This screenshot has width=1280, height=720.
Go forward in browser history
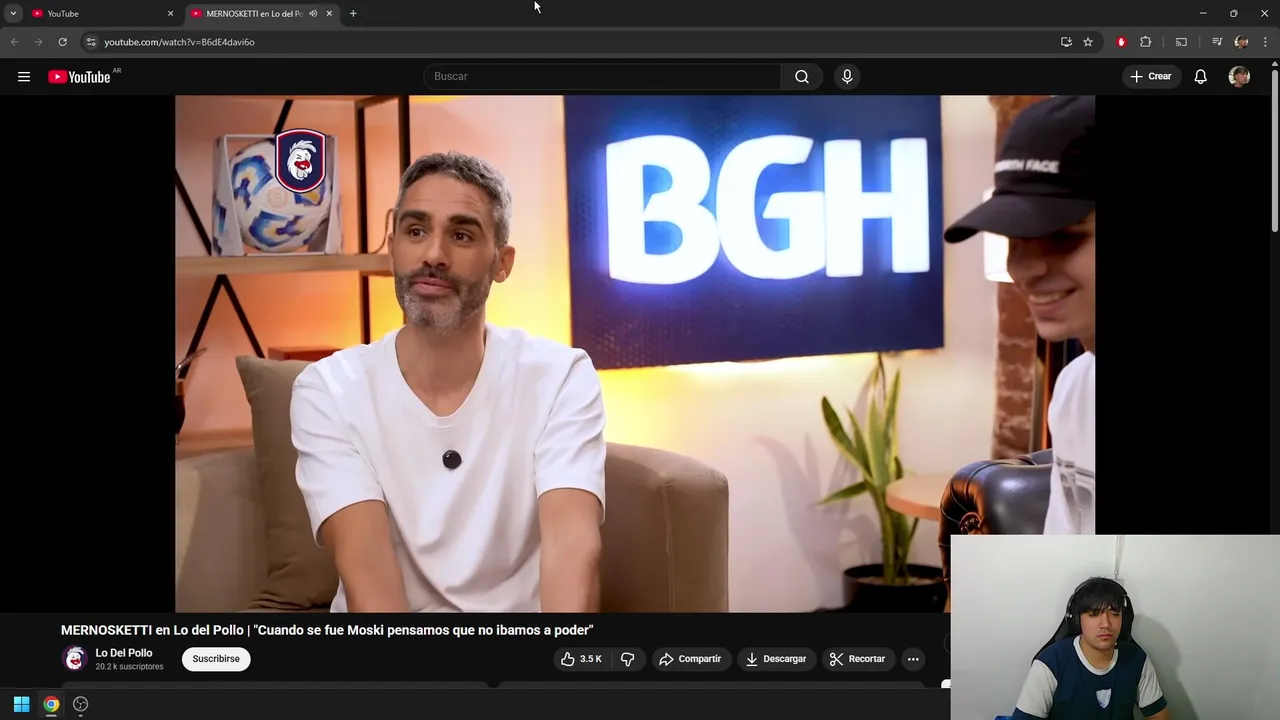click(38, 42)
